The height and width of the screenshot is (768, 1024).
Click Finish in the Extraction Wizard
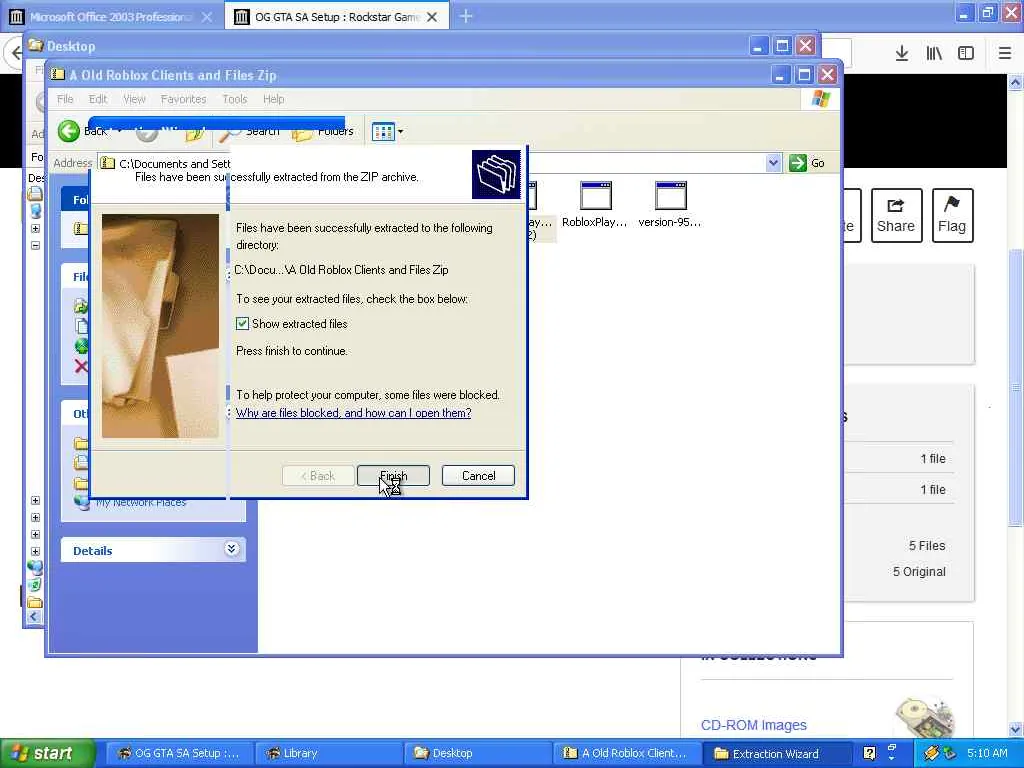click(393, 475)
